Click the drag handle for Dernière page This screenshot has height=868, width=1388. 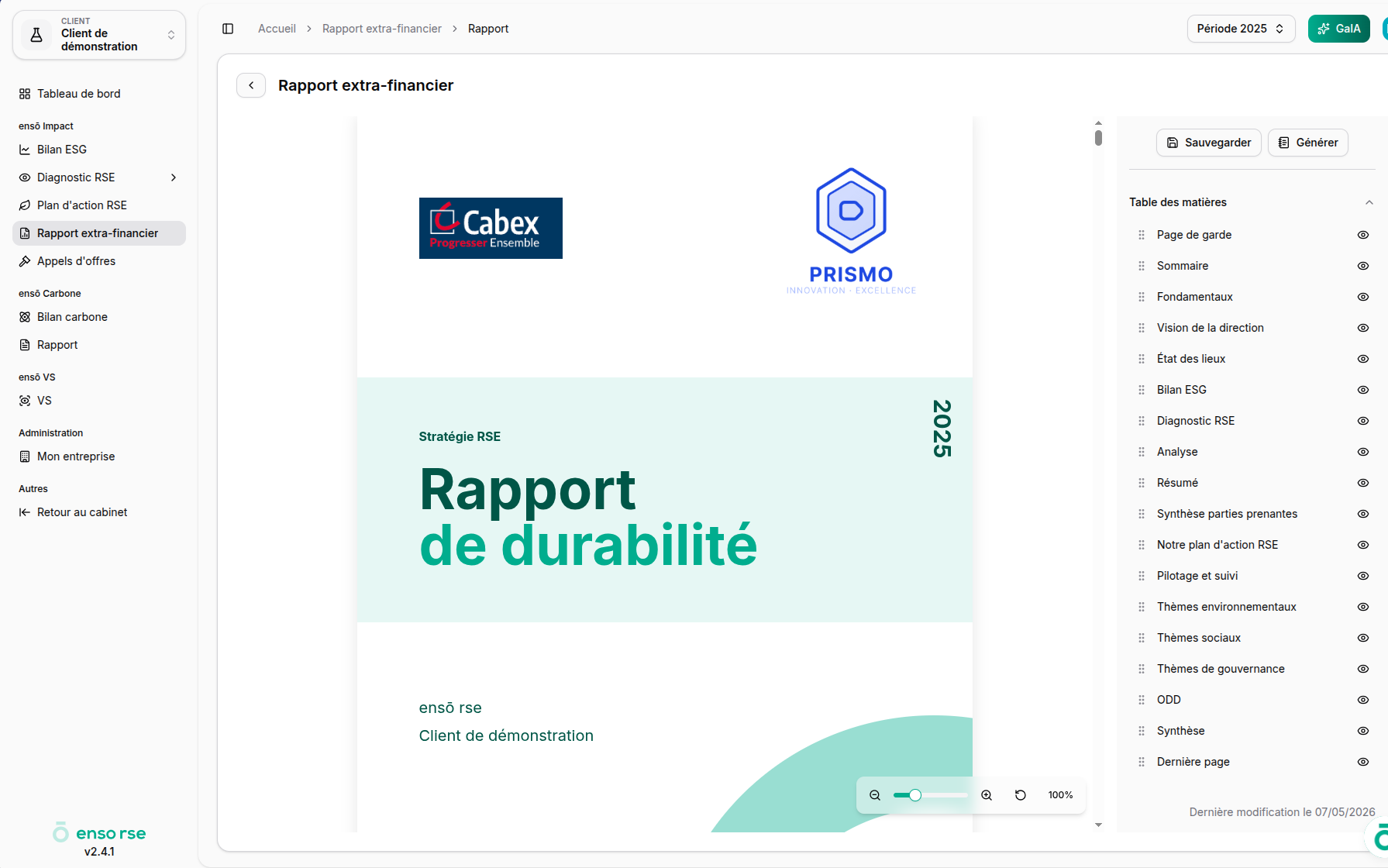[1142, 762]
